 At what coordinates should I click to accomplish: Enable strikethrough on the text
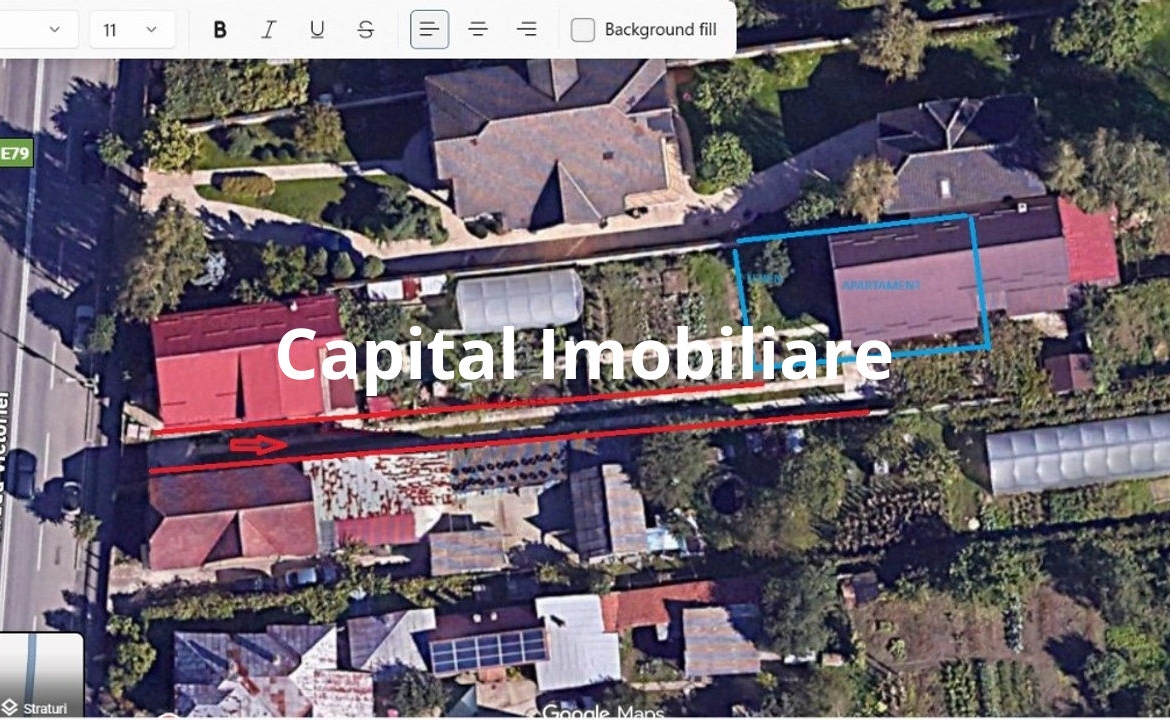366,30
